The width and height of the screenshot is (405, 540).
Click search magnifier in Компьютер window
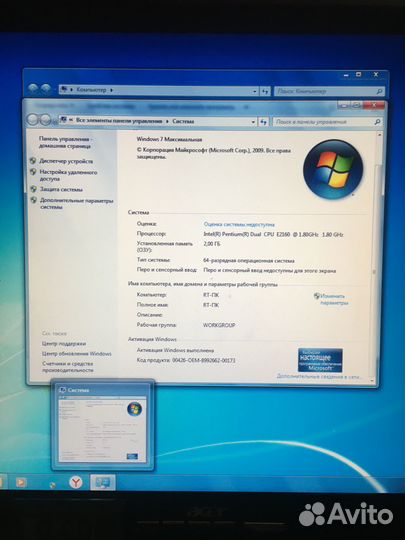click(x=379, y=91)
